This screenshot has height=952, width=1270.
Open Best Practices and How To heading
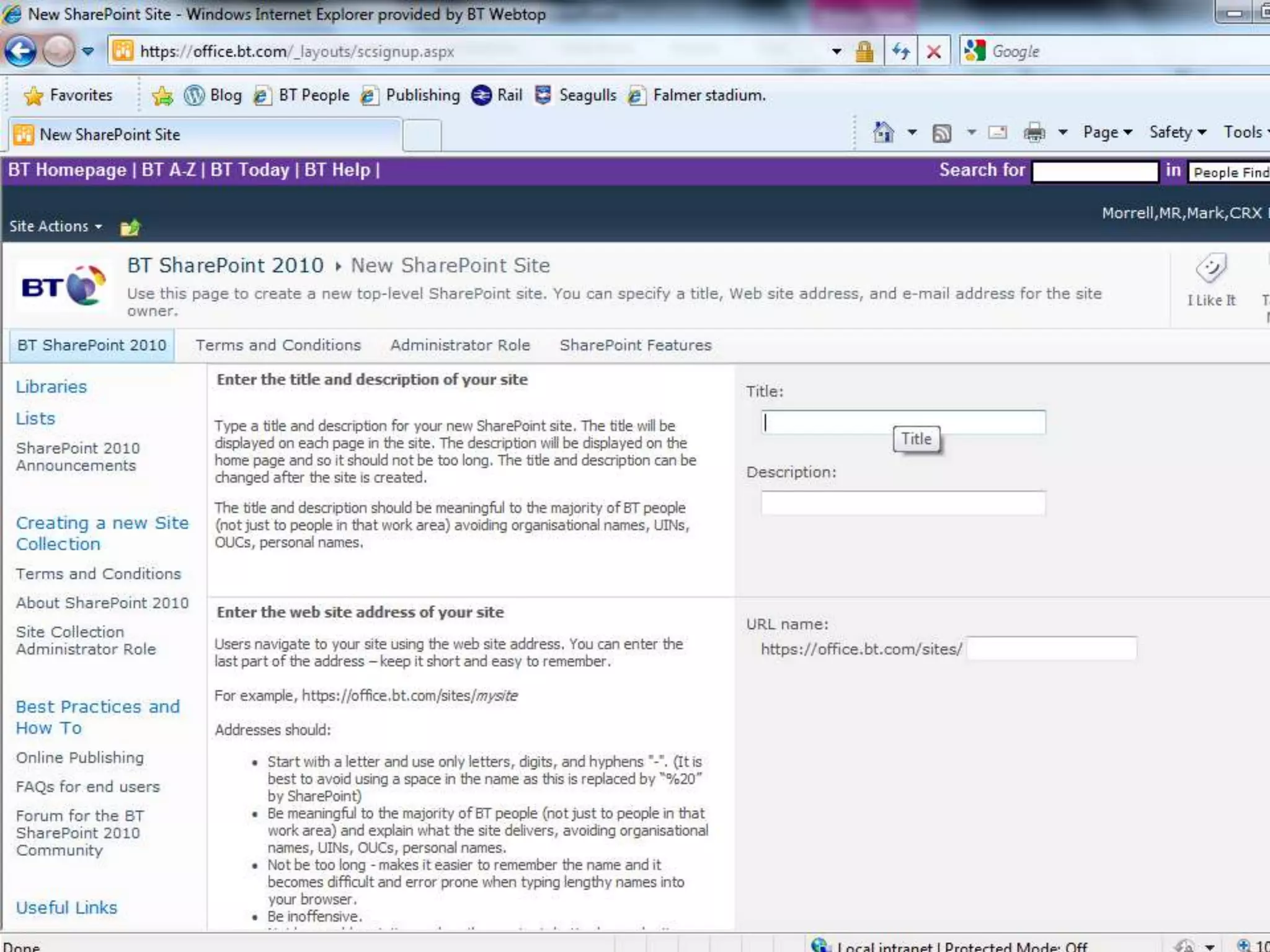(x=98, y=717)
